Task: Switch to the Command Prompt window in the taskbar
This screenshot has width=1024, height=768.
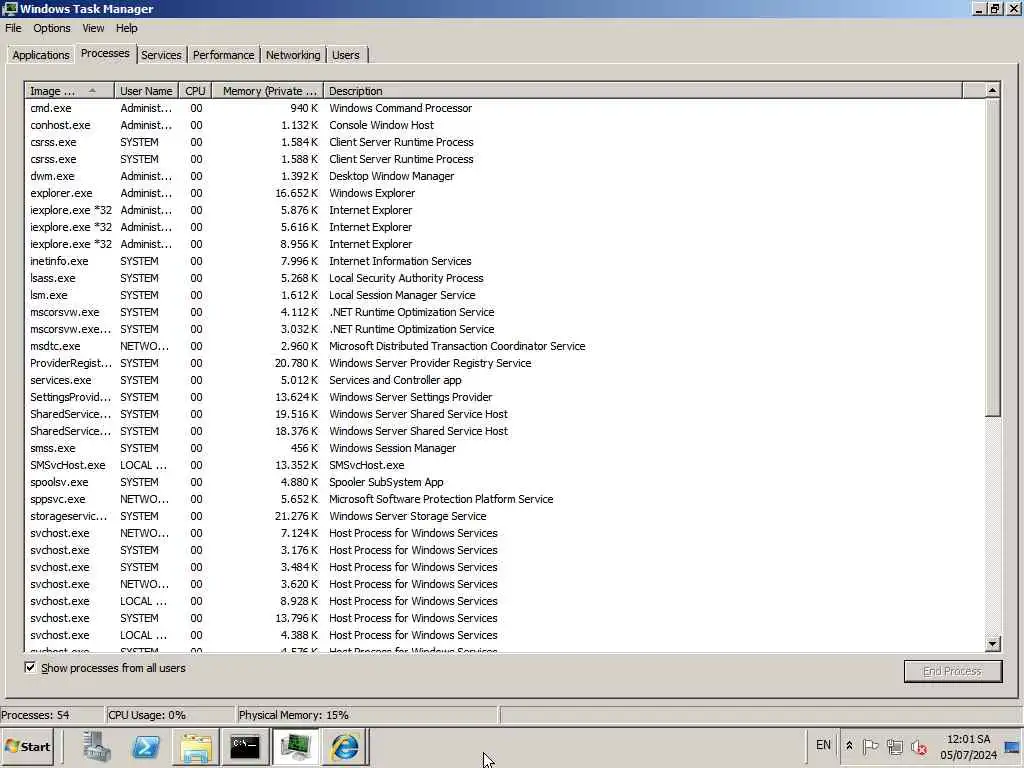Action: 245,746
